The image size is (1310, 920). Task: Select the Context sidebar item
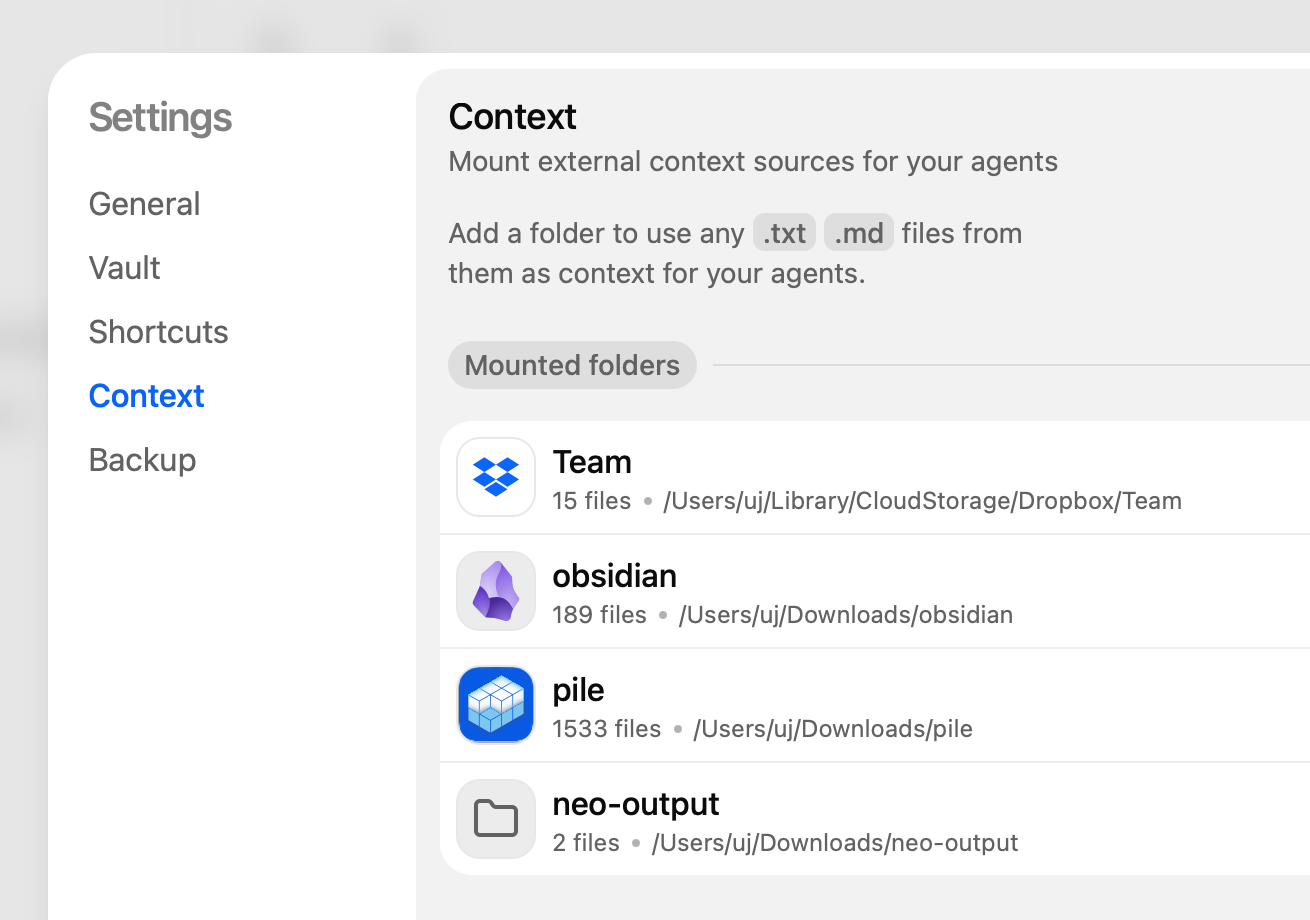click(x=146, y=396)
